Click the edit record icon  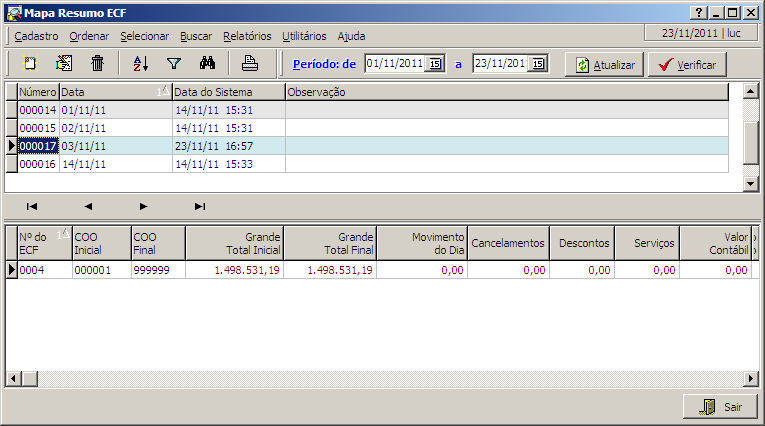[64, 63]
